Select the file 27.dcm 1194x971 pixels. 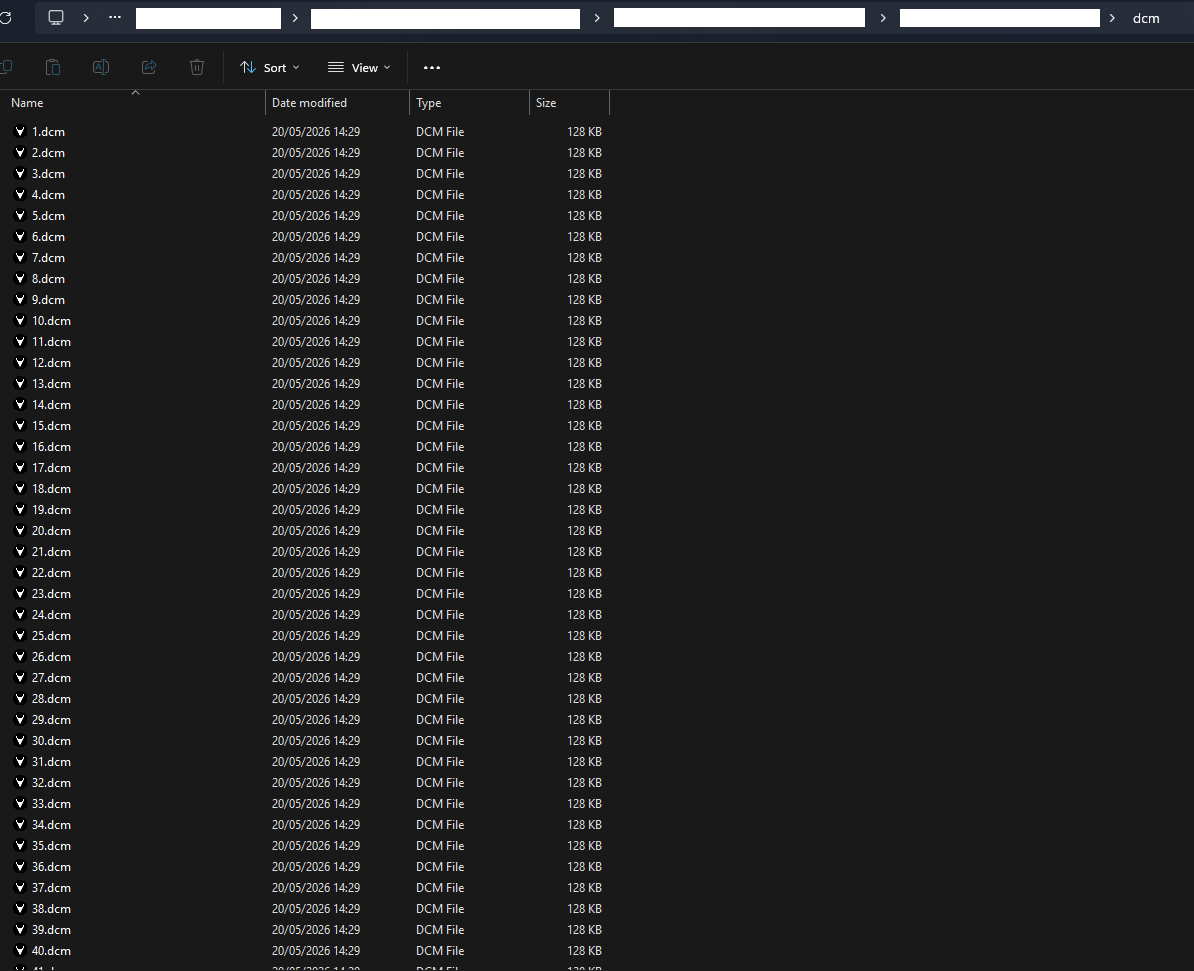click(51, 677)
